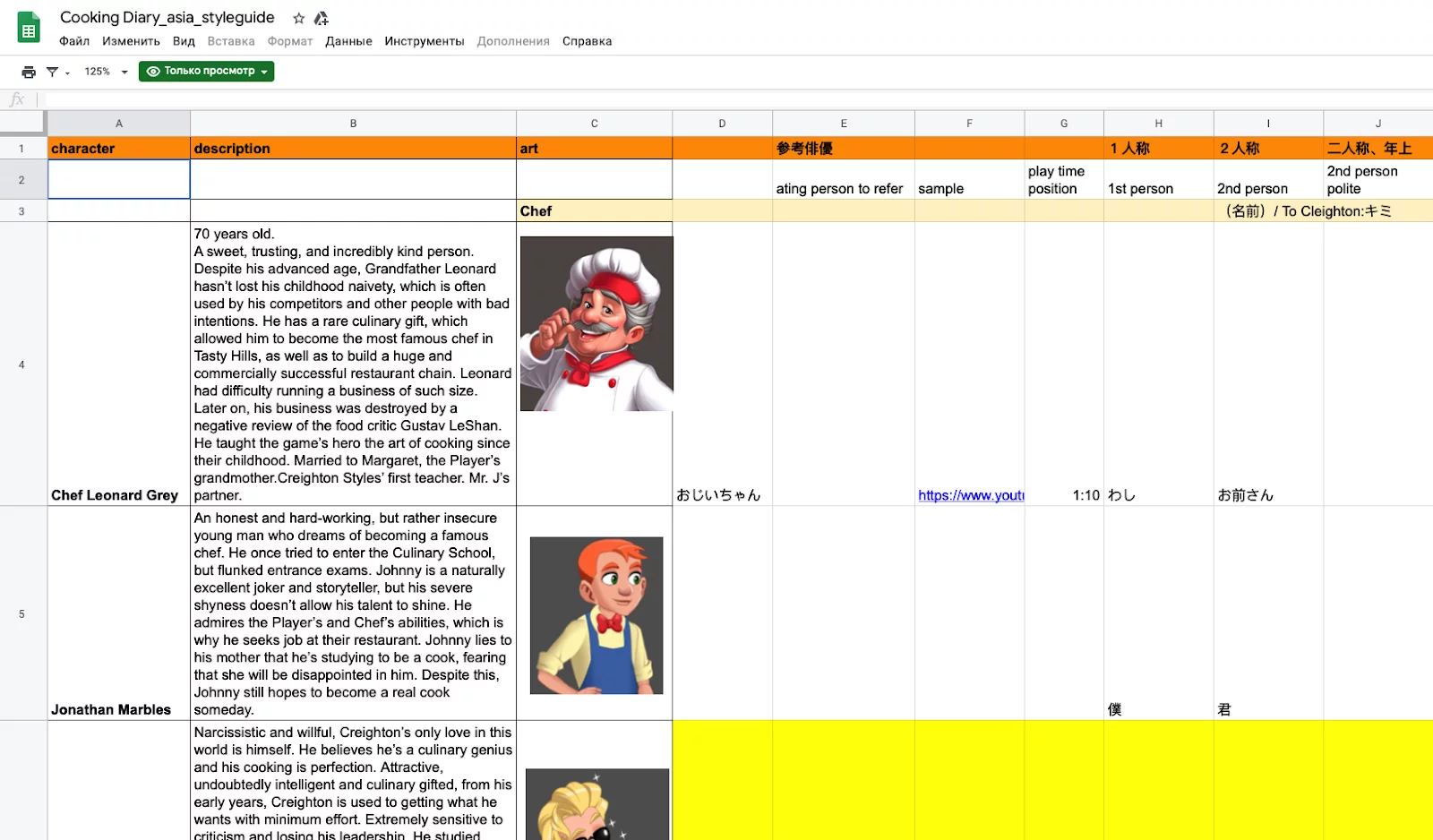Click the '僕' cell
The image size is (1433, 840).
coord(1158,613)
